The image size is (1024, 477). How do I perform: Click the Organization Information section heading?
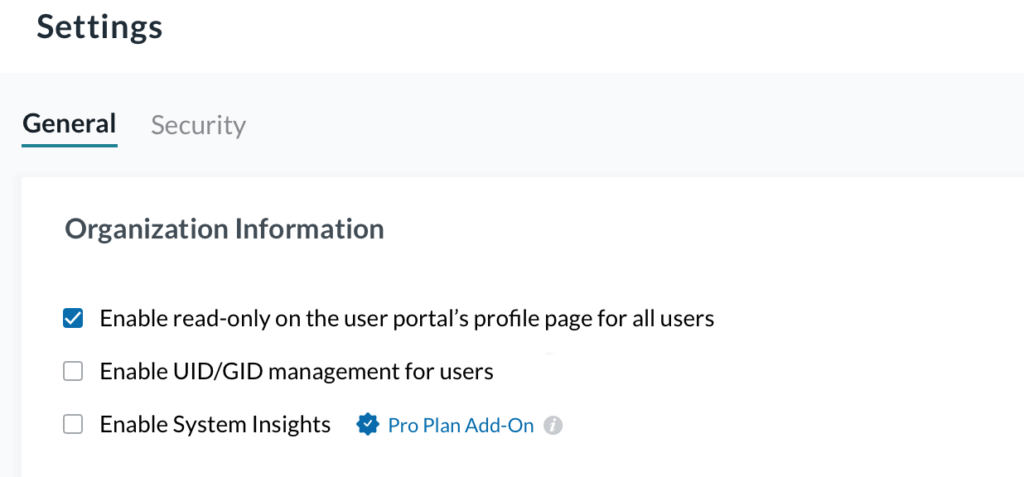pyautogui.click(x=224, y=229)
